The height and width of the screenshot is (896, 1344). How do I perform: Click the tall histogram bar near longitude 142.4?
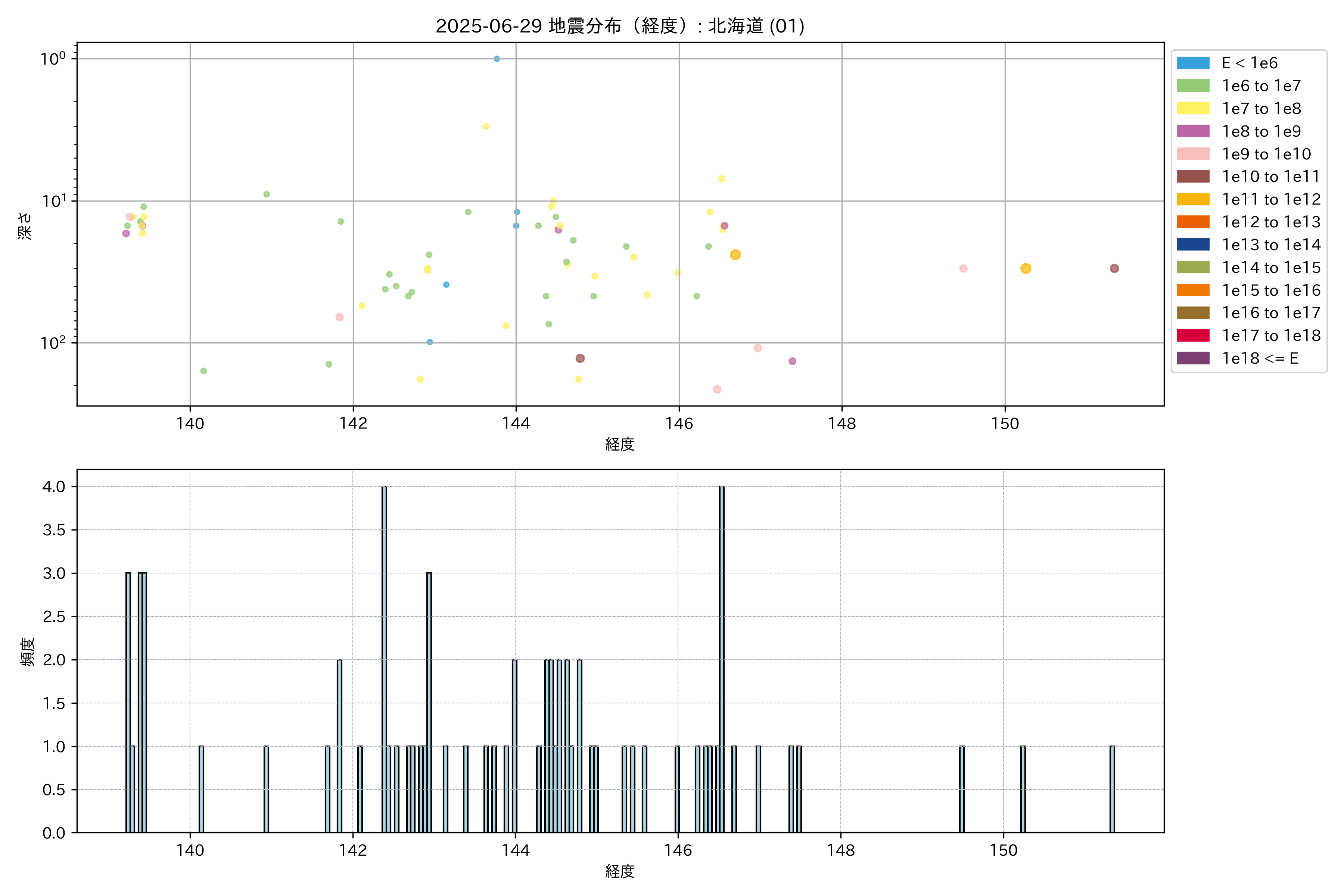(384, 659)
